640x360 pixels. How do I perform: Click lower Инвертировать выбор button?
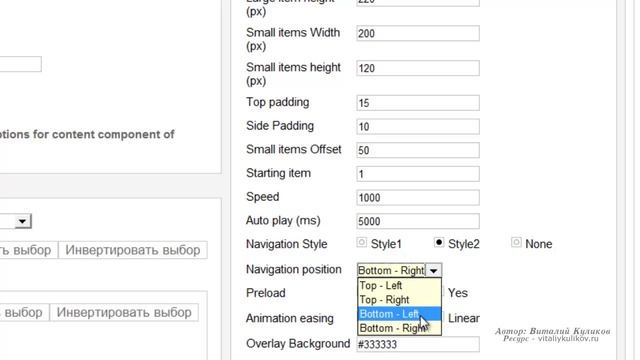click(x=124, y=313)
